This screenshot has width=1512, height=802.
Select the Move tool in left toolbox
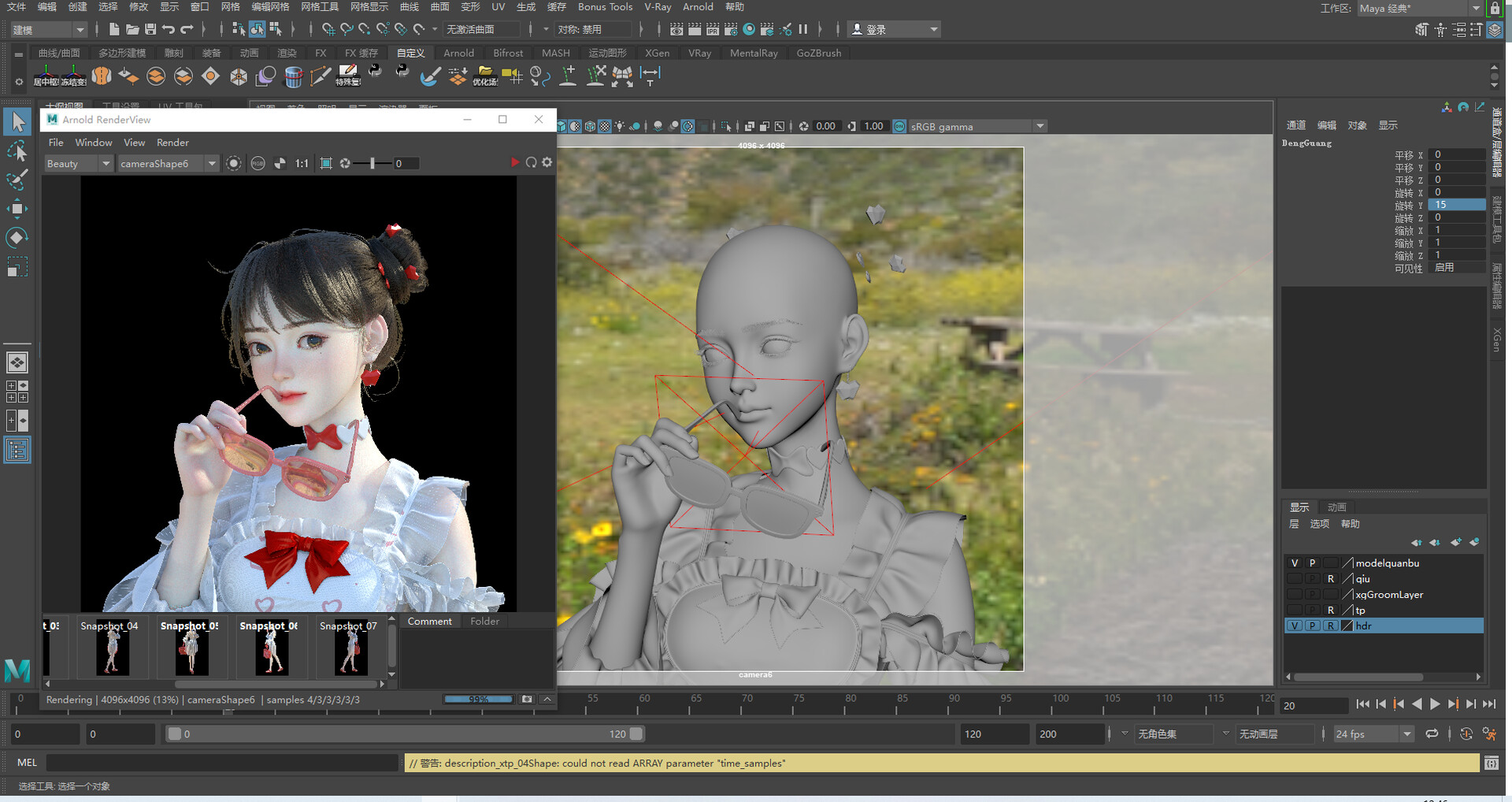pos(17,209)
